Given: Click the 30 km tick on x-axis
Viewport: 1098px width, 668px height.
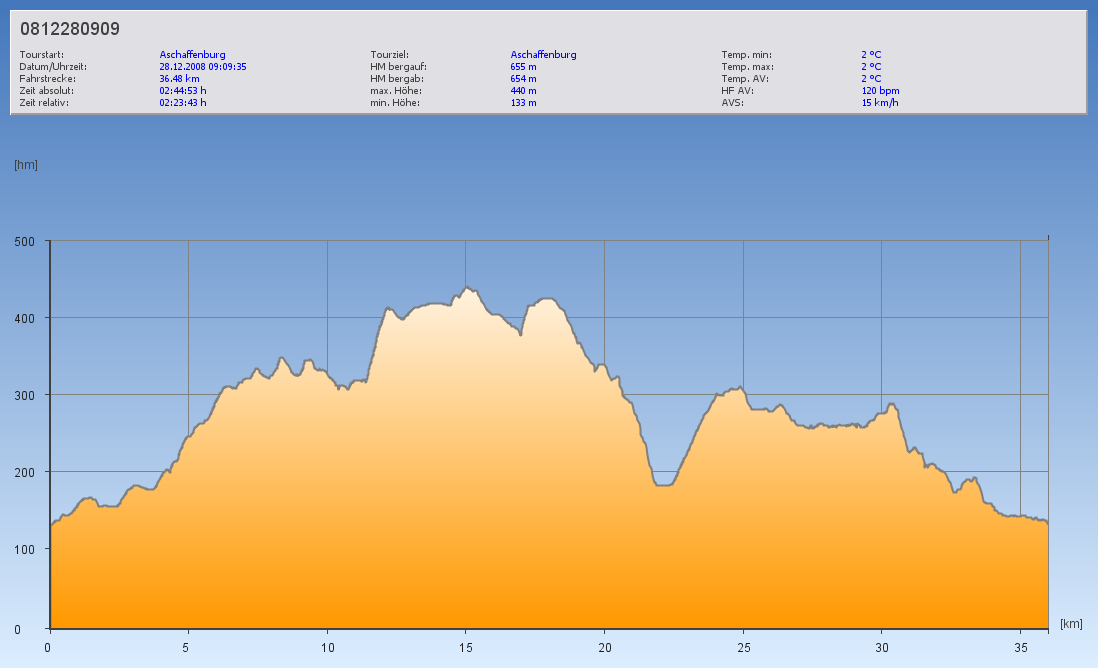Looking at the screenshot, I should [x=881, y=647].
